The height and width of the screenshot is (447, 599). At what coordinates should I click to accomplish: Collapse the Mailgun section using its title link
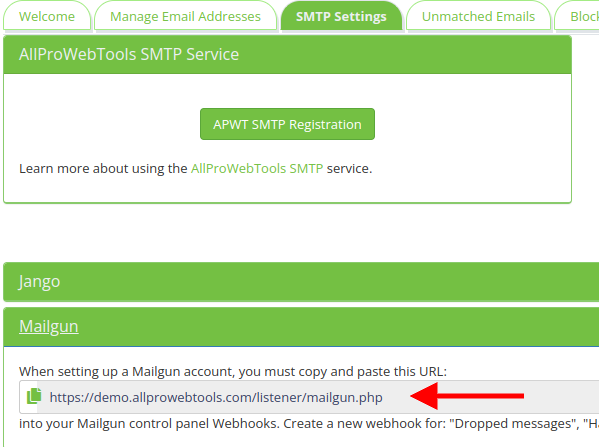tap(49, 327)
